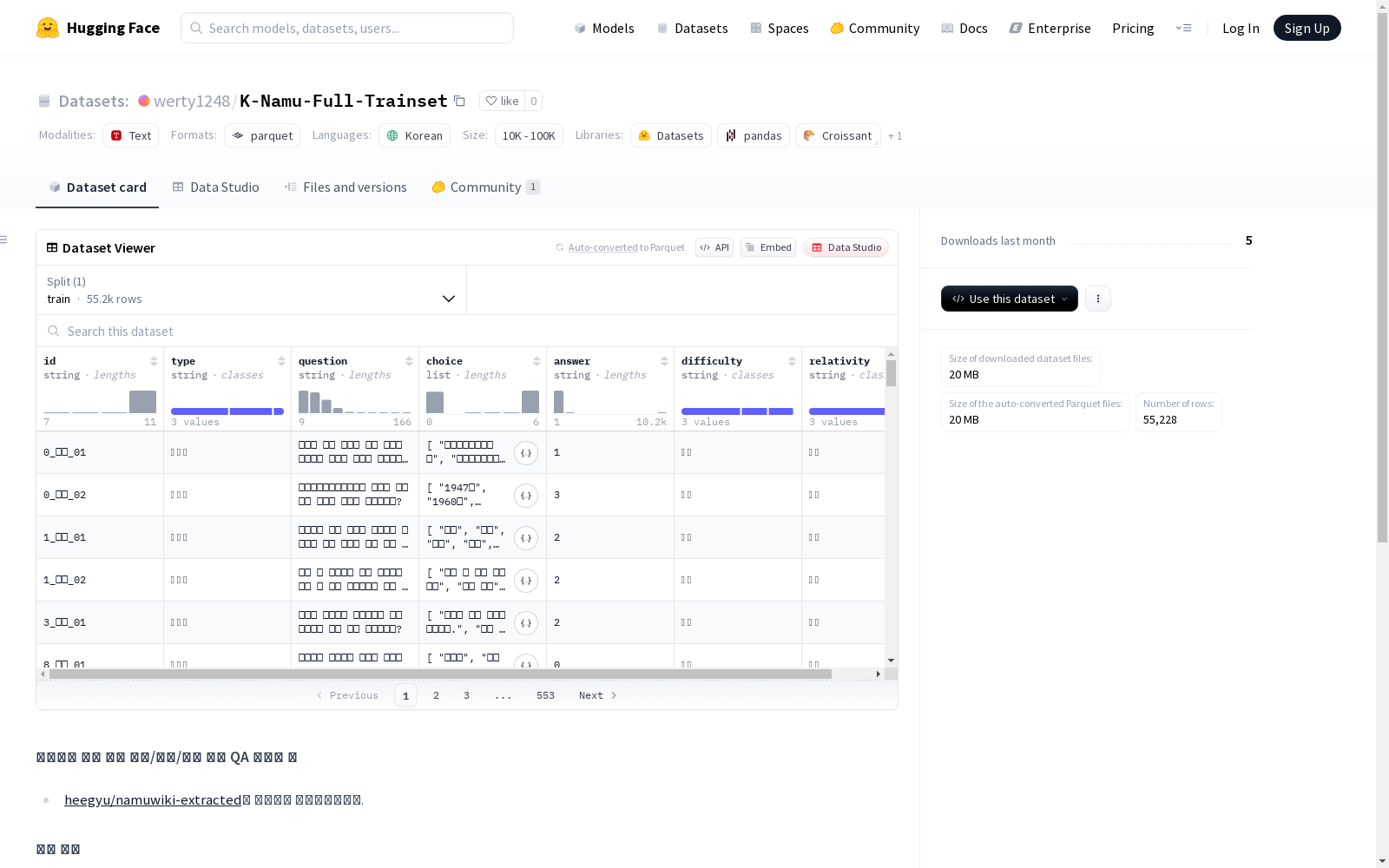This screenshot has width=1389, height=868.
Task: Click the table's vertical scrollbar down arrow
Action: coord(891,661)
